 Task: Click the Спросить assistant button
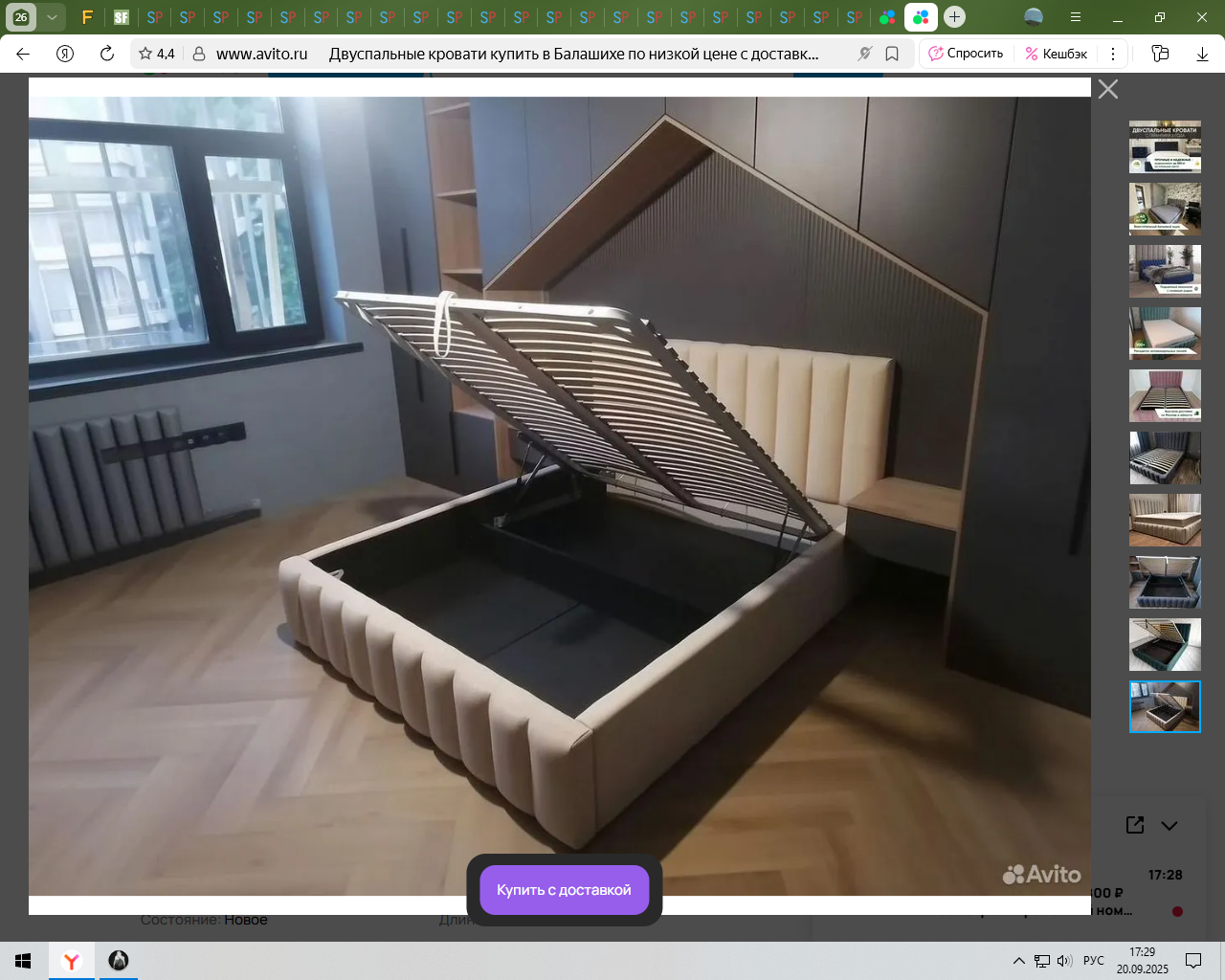point(966,54)
